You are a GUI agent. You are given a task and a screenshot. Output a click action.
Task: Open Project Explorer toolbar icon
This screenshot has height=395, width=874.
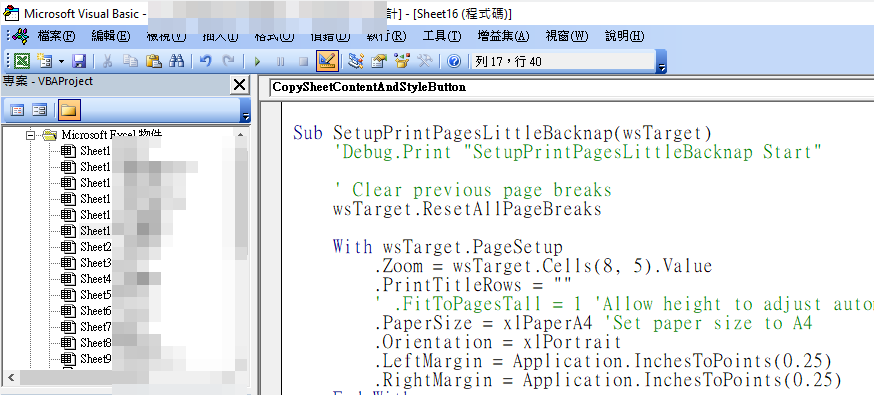[x=355, y=61]
